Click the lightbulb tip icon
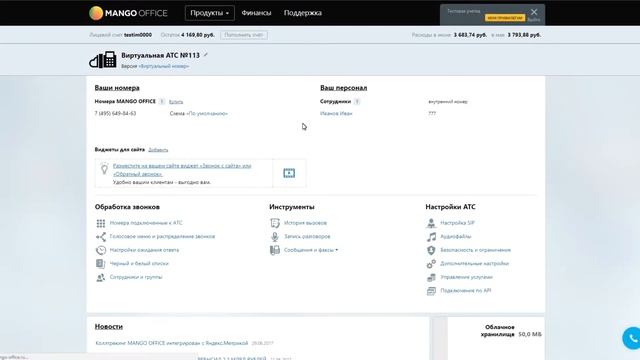Viewport: 640px width, 360px height. point(104,169)
